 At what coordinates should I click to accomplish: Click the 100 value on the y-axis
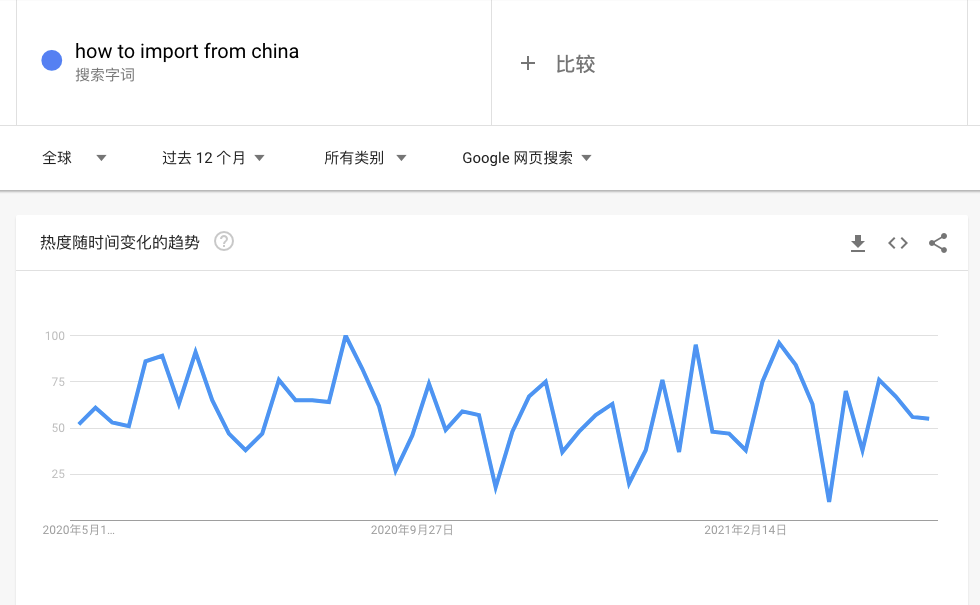click(57, 337)
